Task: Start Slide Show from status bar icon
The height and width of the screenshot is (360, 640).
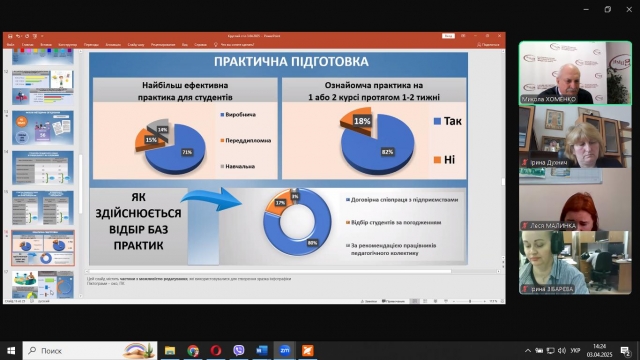Action: [x=446, y=301]
